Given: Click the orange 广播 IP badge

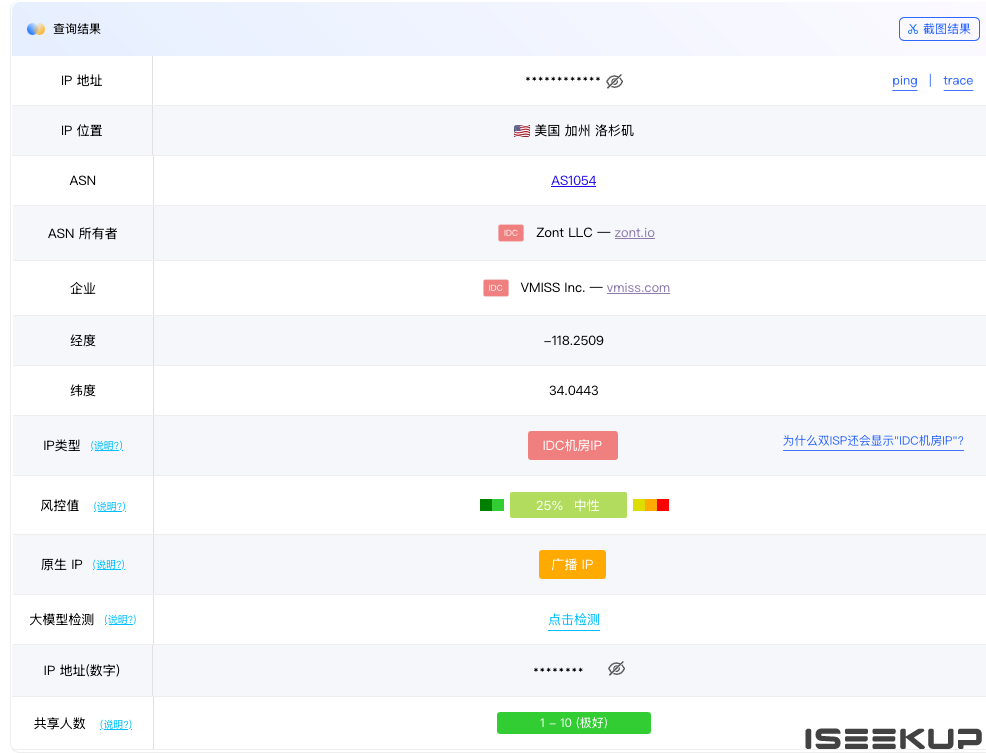Looking at the screenshot, I should coord(572,565).
